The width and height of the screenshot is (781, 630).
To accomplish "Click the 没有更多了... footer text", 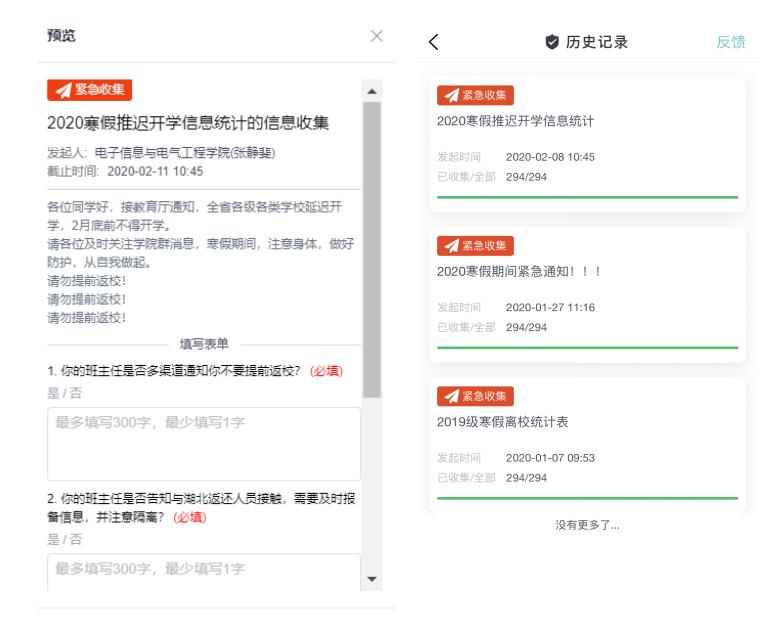I will 587,526.
